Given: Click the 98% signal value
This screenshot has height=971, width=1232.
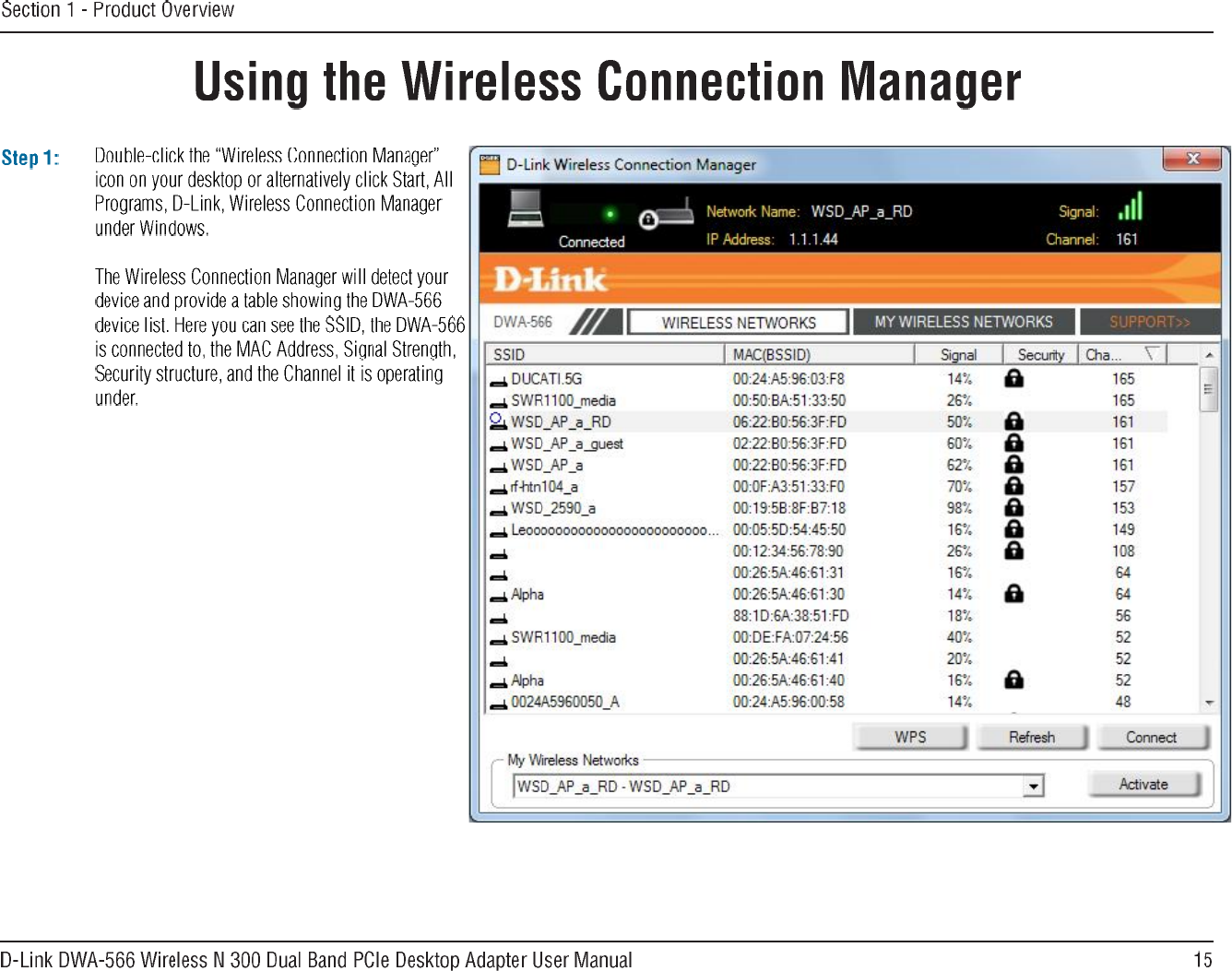Looking at the screenshot, I should point(960,508).
